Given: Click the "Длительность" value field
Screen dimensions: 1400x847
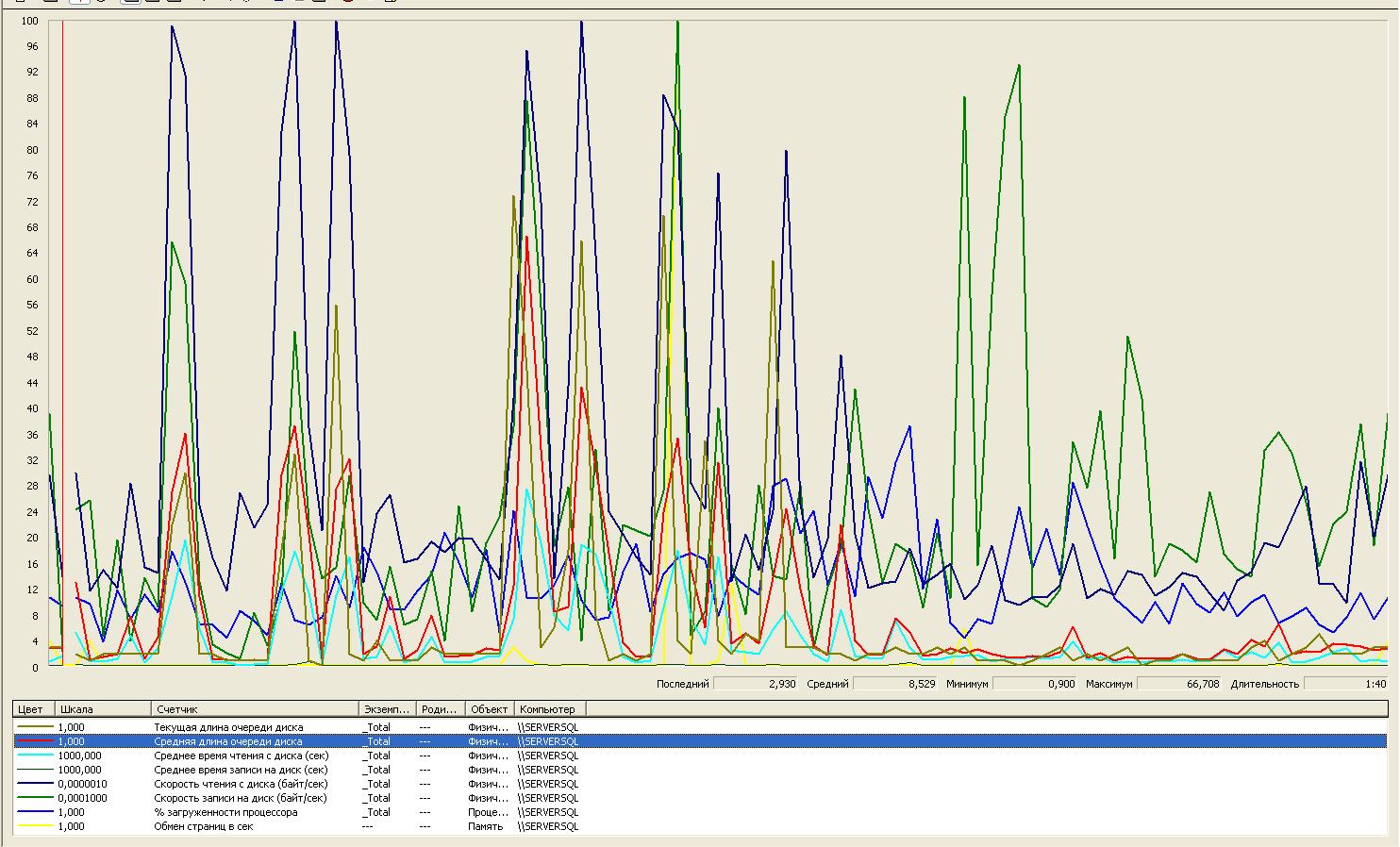Looking at the screenshot, I should [1346, 684].
